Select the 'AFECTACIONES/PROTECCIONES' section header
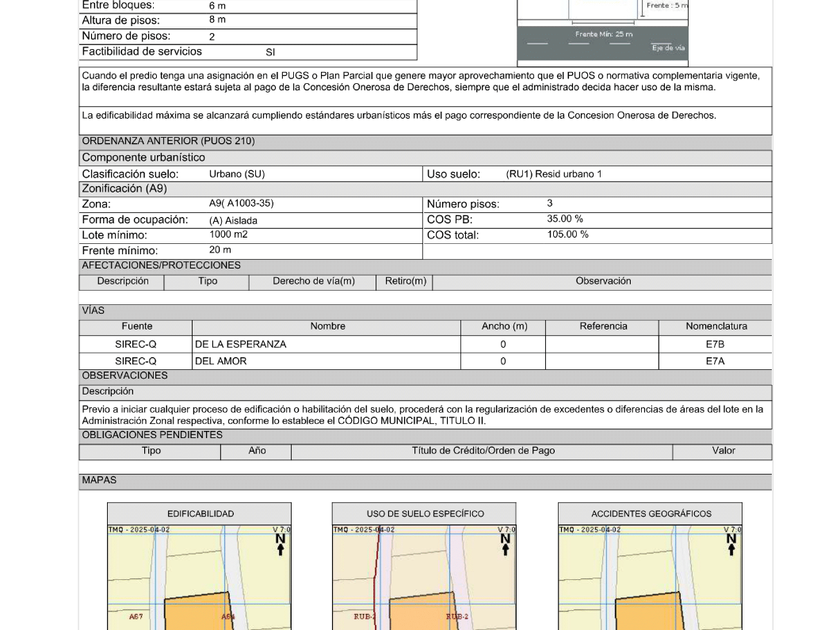 click(x=161, y=266)
